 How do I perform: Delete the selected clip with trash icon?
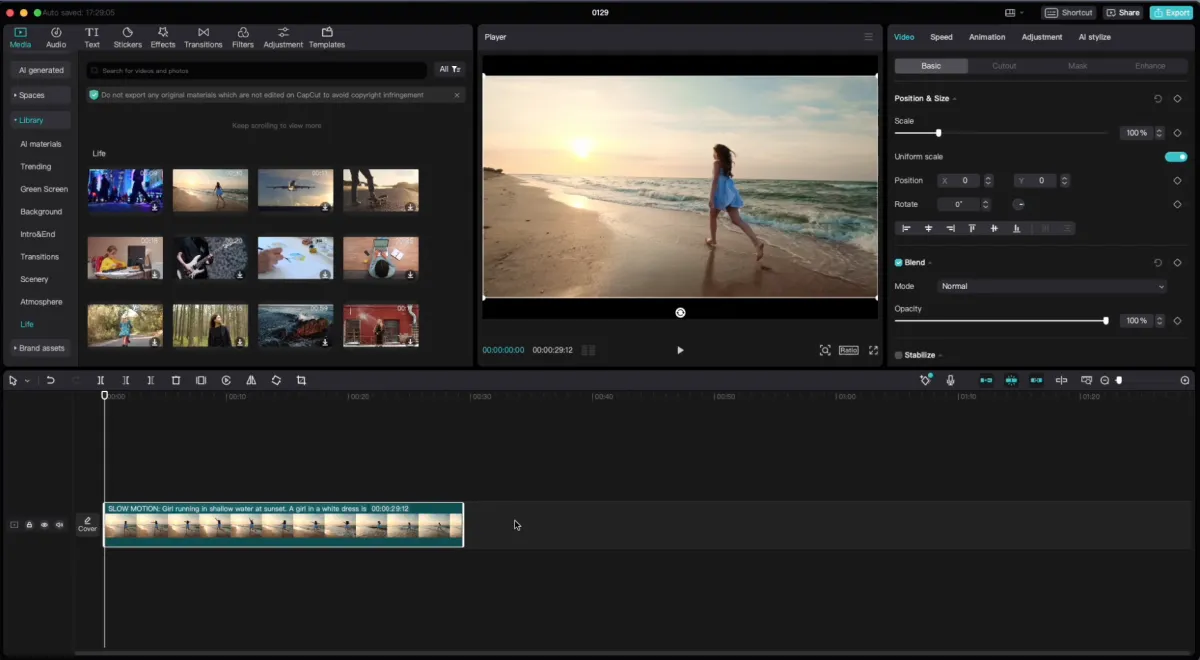[176, 380]
